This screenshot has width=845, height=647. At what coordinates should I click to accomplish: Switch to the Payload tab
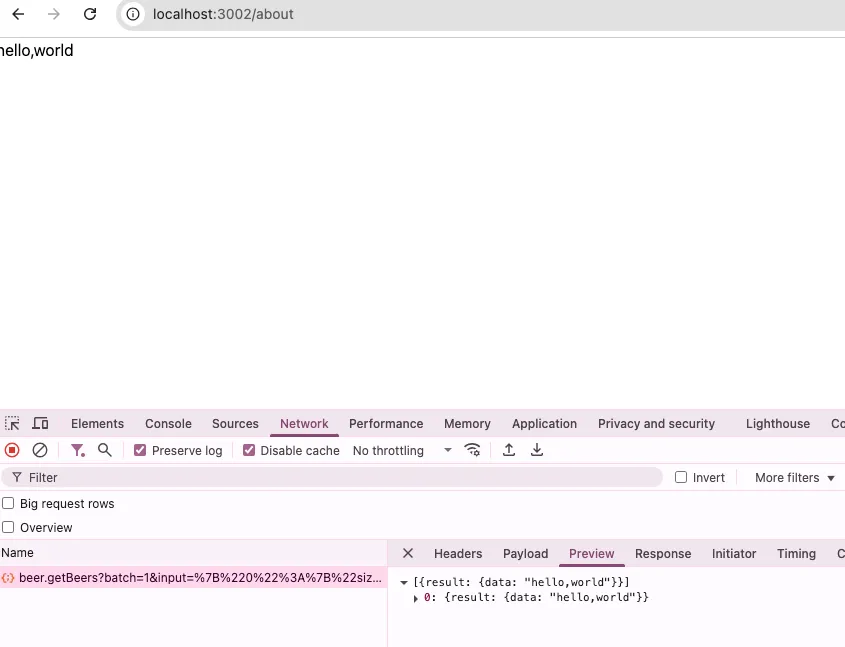pyautogui.click(x=525, y=554)
